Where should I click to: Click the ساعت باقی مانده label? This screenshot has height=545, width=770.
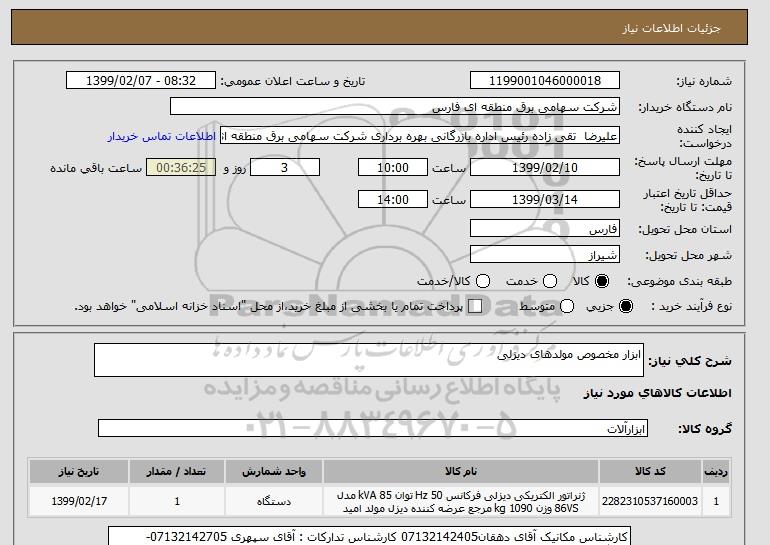(x=96, y=168)
